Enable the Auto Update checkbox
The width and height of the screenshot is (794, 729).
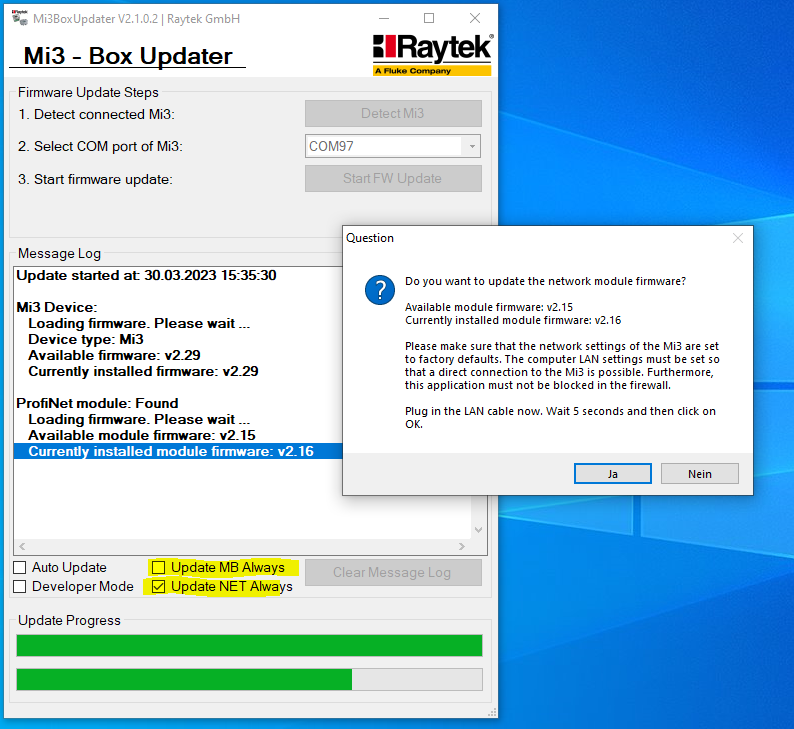[20, 568]
